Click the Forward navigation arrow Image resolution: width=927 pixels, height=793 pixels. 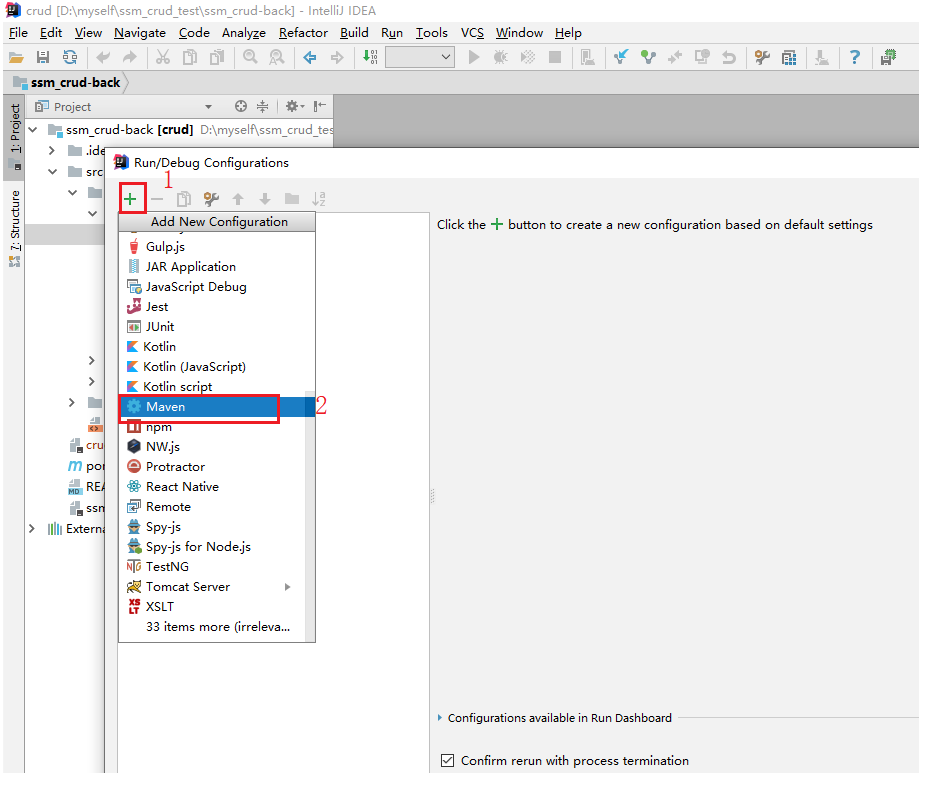(337, 57)
